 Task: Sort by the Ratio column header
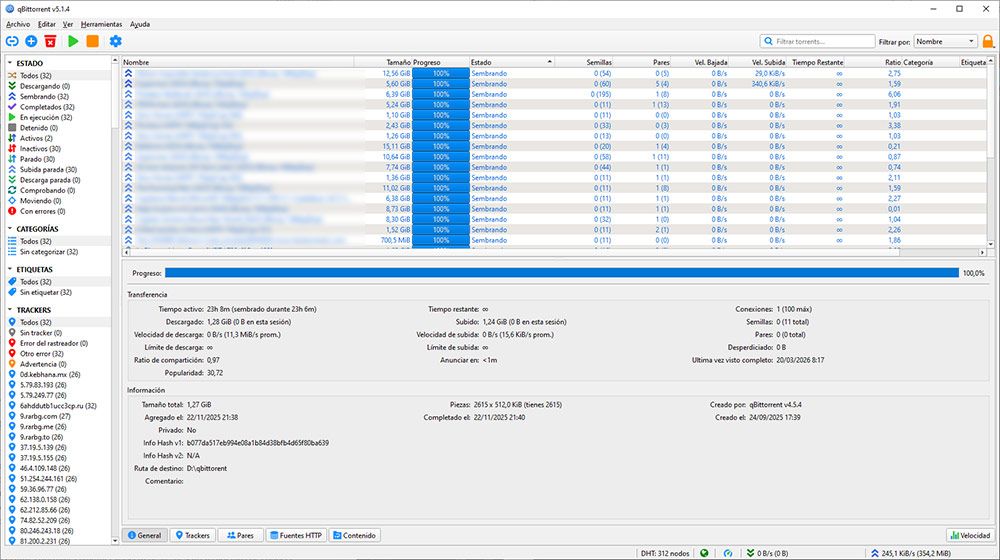874,62
